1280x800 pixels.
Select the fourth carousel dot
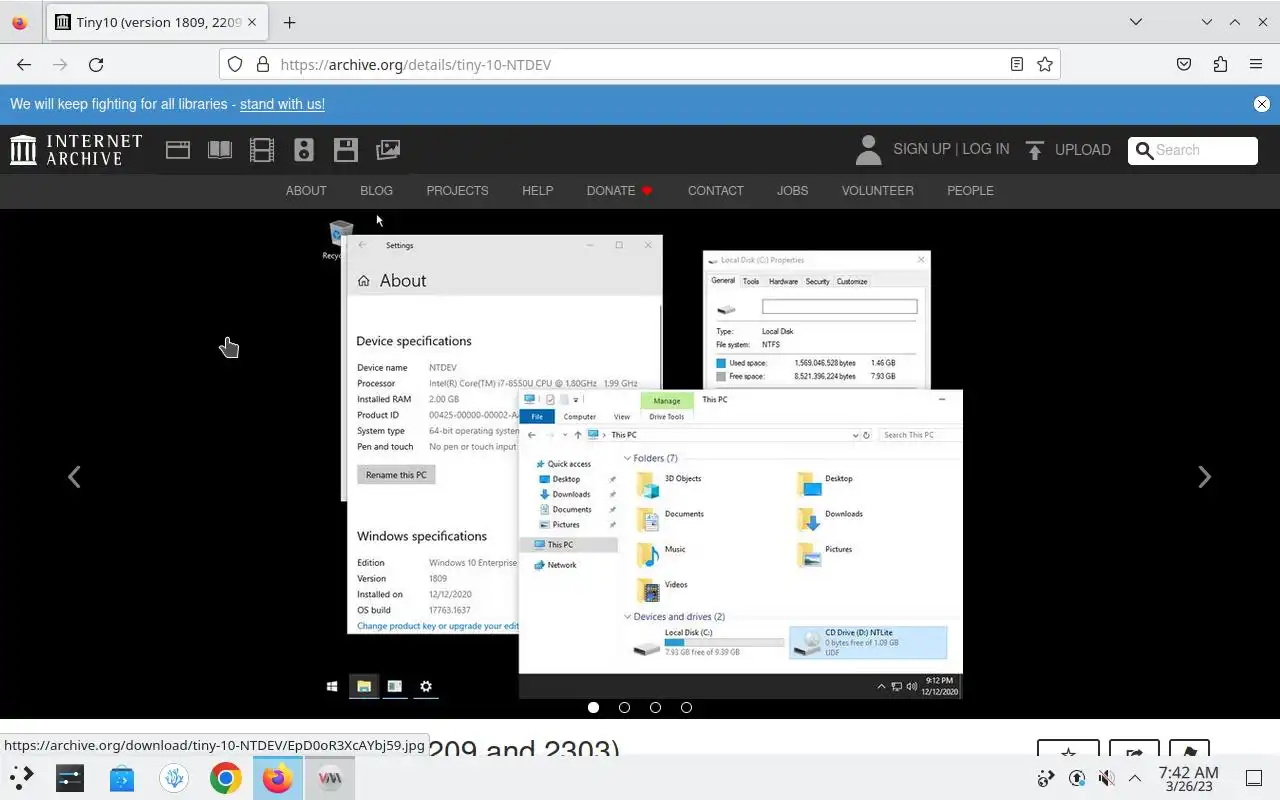coord(686,707)
